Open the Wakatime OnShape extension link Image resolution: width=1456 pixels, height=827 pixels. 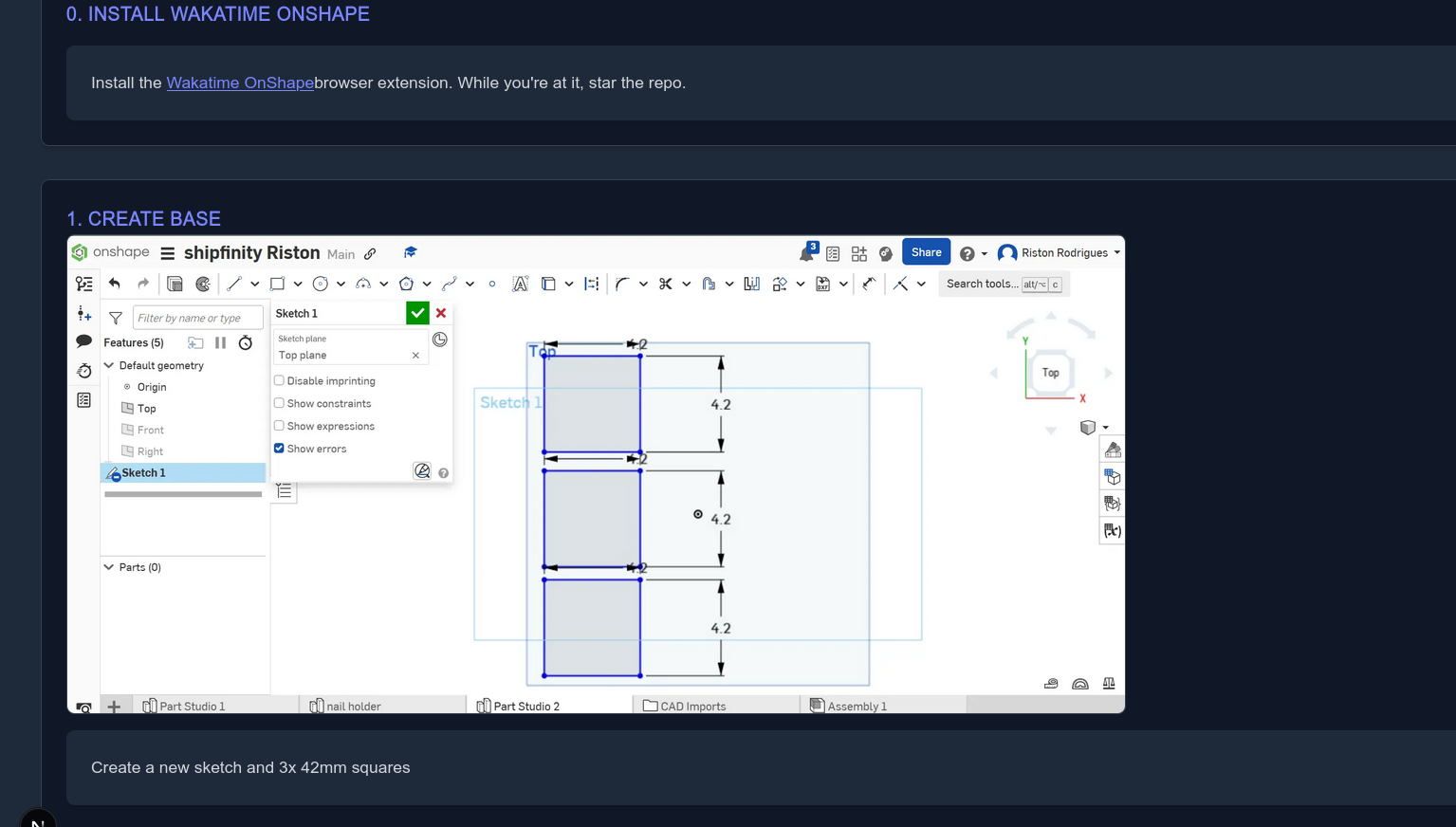coord(240,83)
